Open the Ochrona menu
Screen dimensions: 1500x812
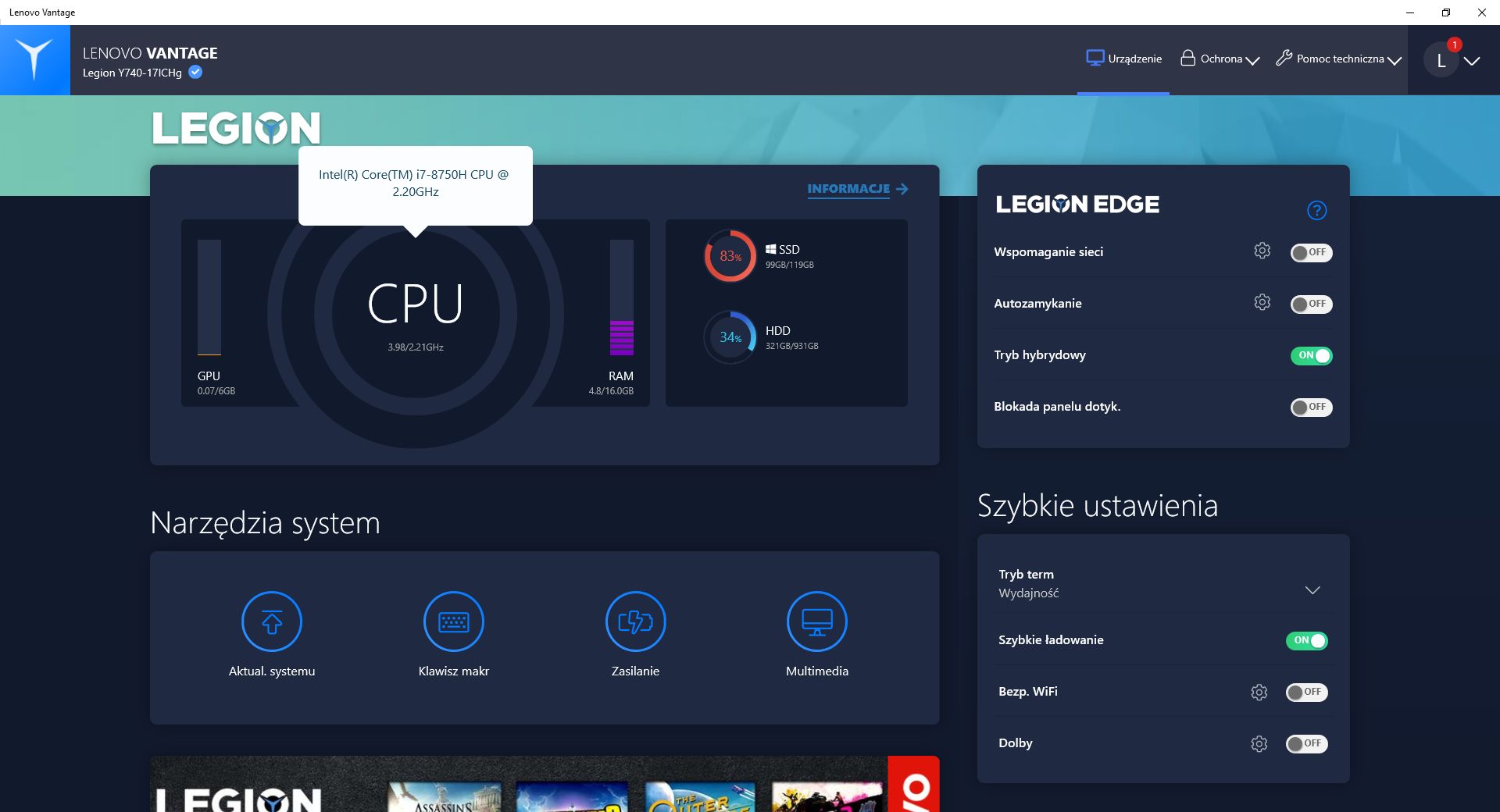click(x=1220, y=59)
